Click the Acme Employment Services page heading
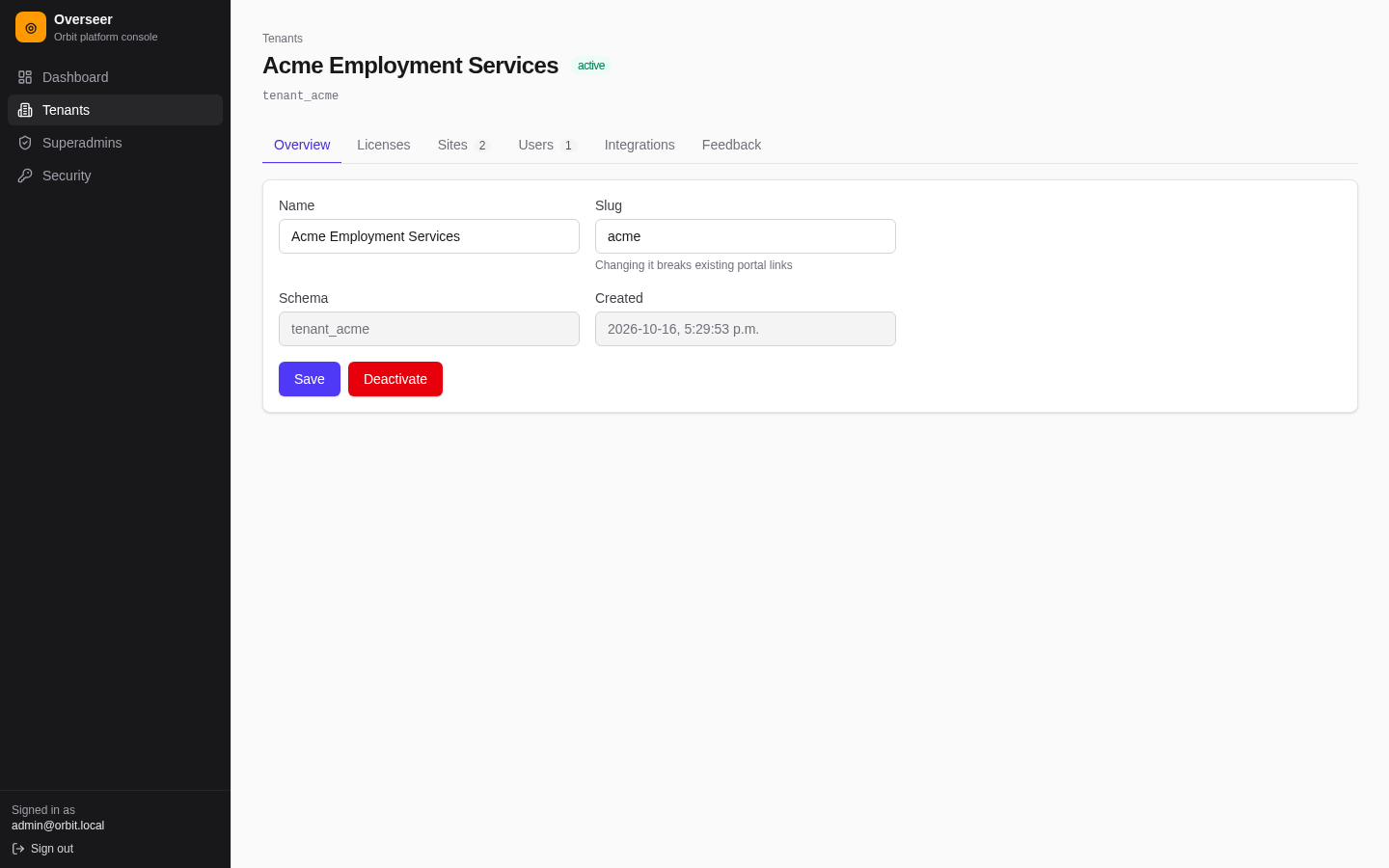This screenshot has width=1389, height=868. click(410, 66)
